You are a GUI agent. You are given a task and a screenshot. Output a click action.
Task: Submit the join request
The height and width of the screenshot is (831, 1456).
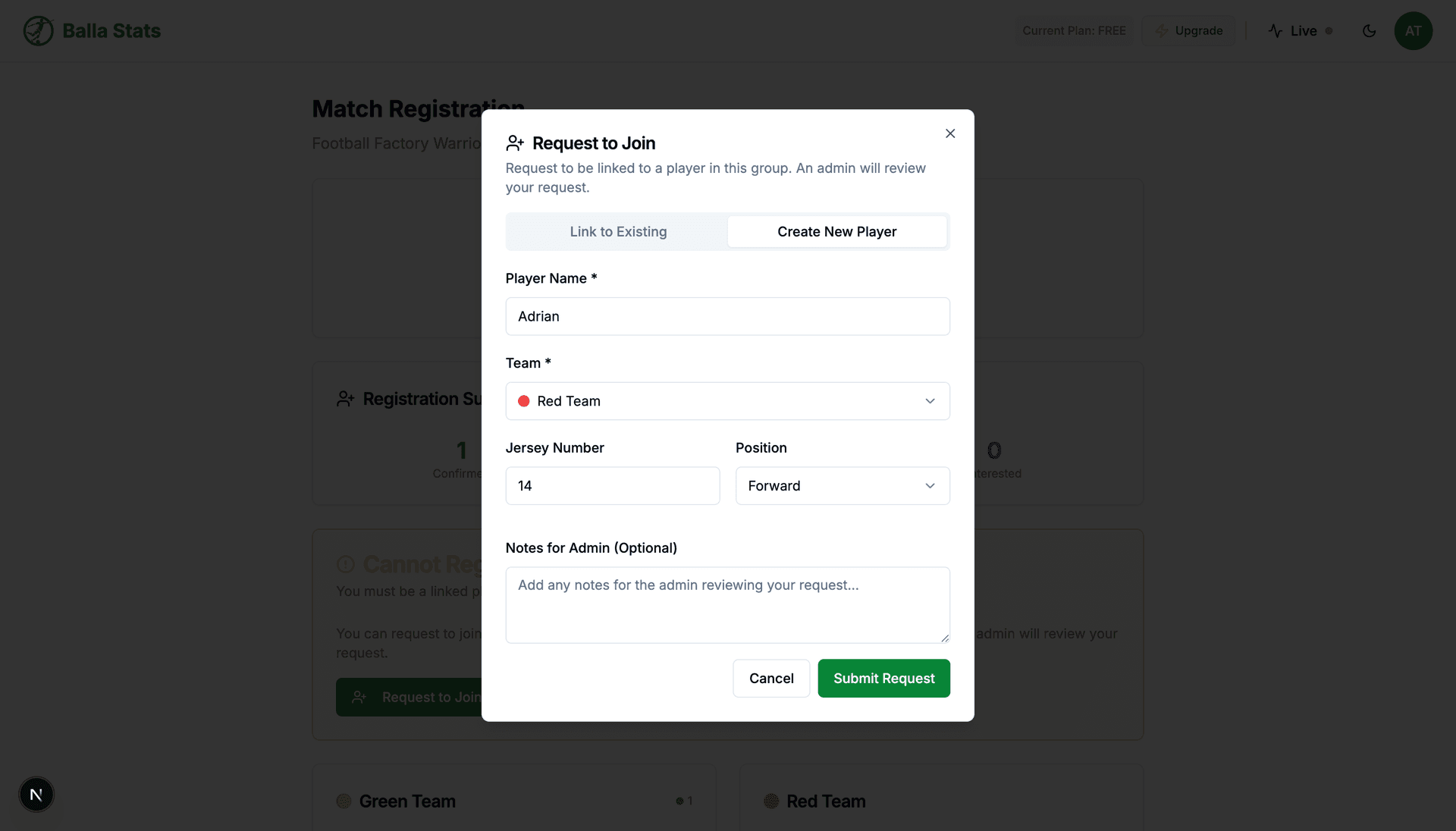tap(883, 679)
